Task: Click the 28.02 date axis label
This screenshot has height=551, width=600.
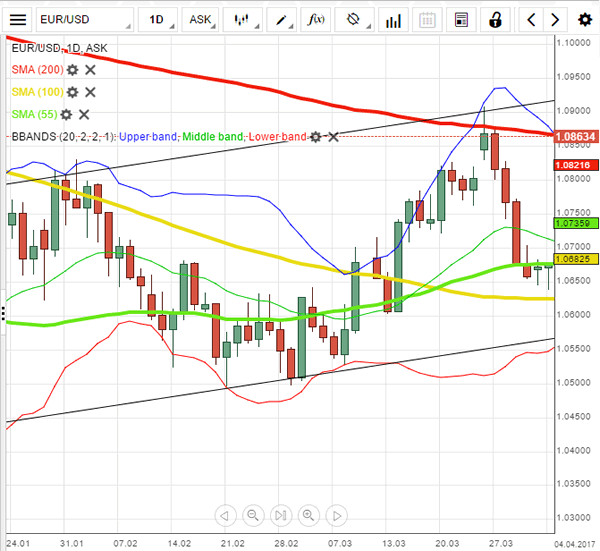Action: pos(286,543)
